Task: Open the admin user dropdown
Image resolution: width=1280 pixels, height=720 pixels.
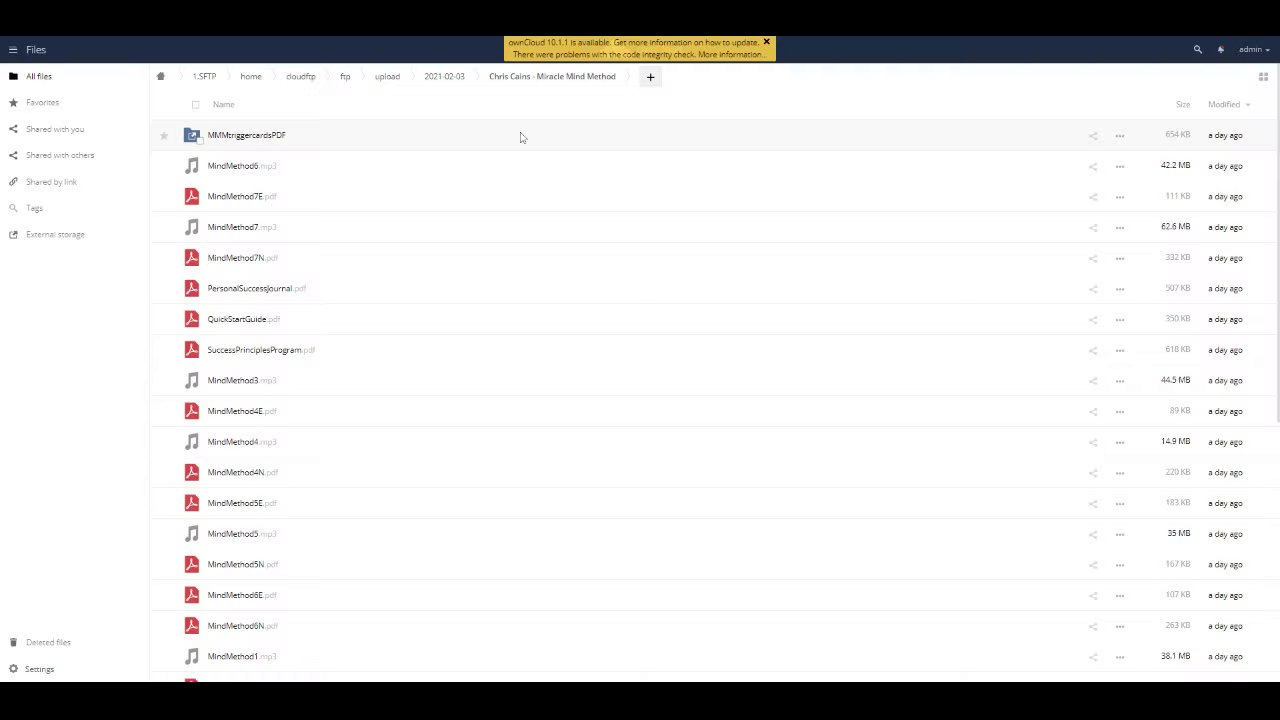Action: 1254,49
